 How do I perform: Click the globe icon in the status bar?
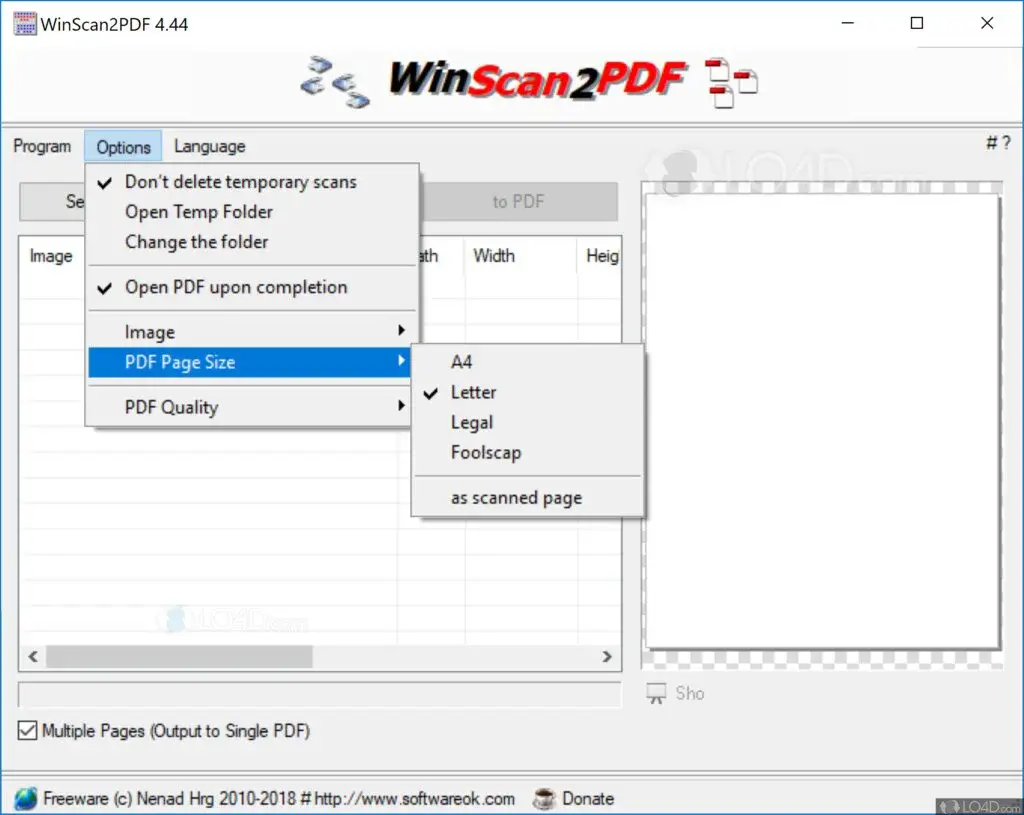(x=25, y=798)
